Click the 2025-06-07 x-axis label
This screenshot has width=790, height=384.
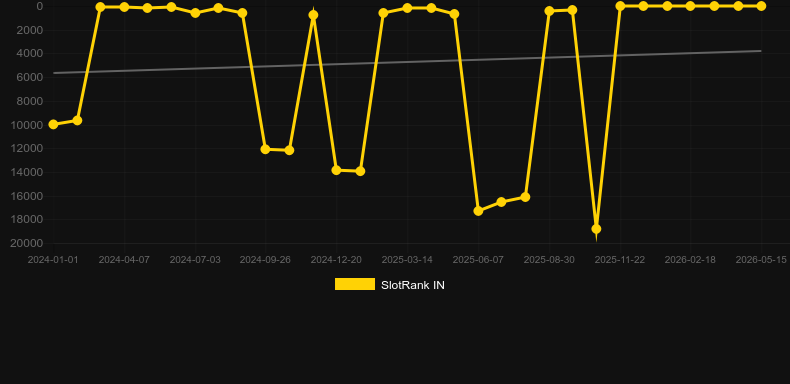click(478, 260)
